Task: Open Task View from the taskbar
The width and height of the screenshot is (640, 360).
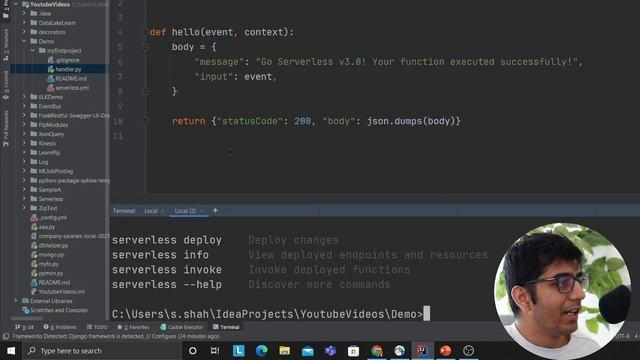Action: click(215, 351)
